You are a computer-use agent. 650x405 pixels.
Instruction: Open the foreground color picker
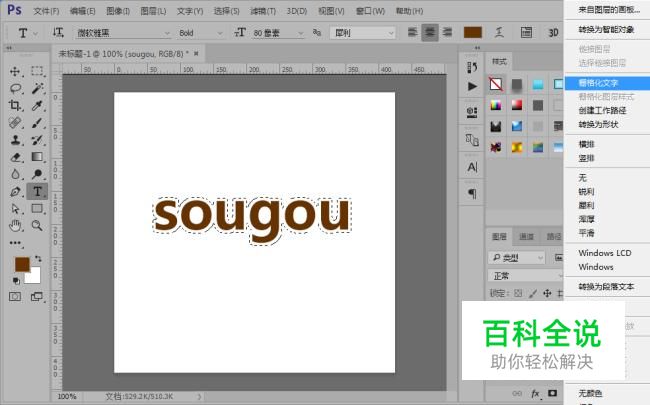[x=22, y=264]
